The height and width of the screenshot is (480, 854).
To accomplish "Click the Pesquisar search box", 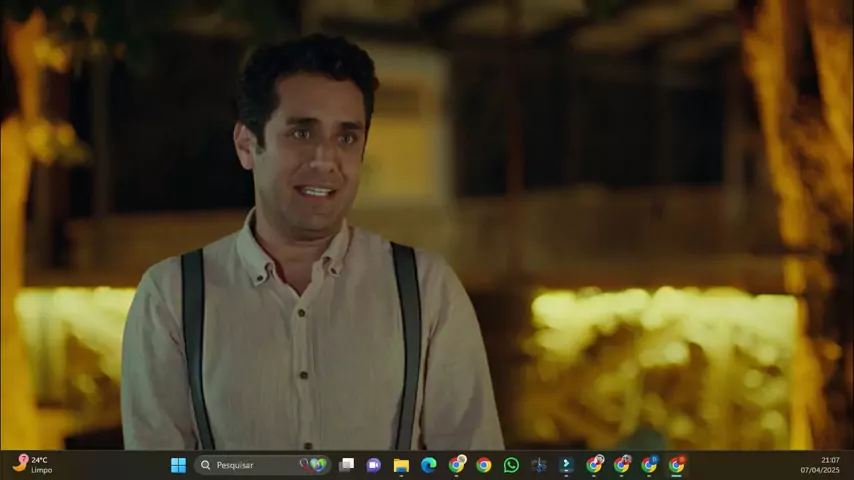I will (263, 465).
